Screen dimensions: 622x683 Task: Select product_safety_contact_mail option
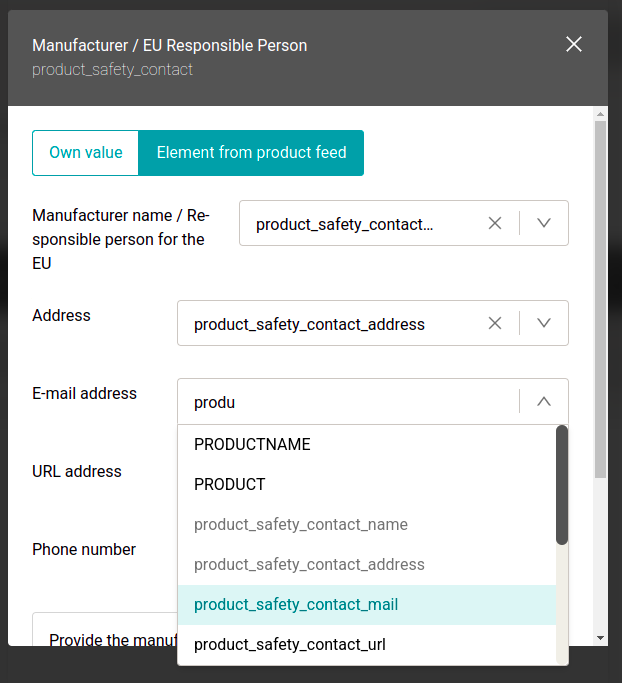[296, 605]
